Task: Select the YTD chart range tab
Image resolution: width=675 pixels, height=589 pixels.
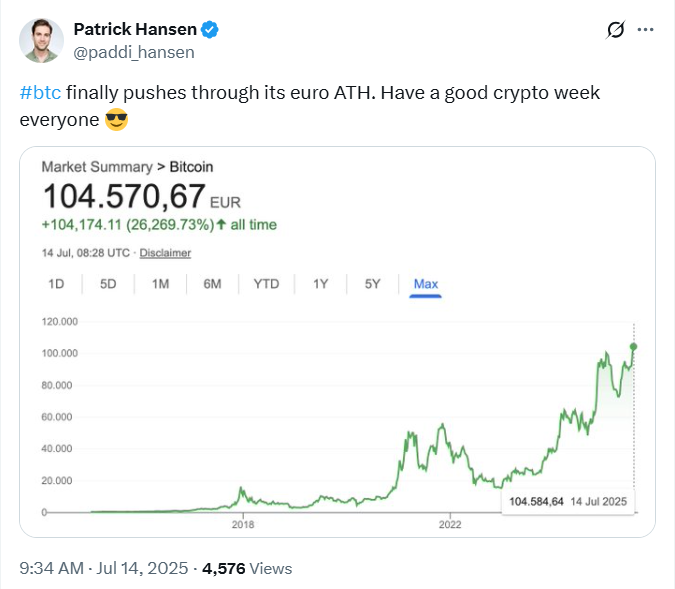Action: [x=266, y=284]
